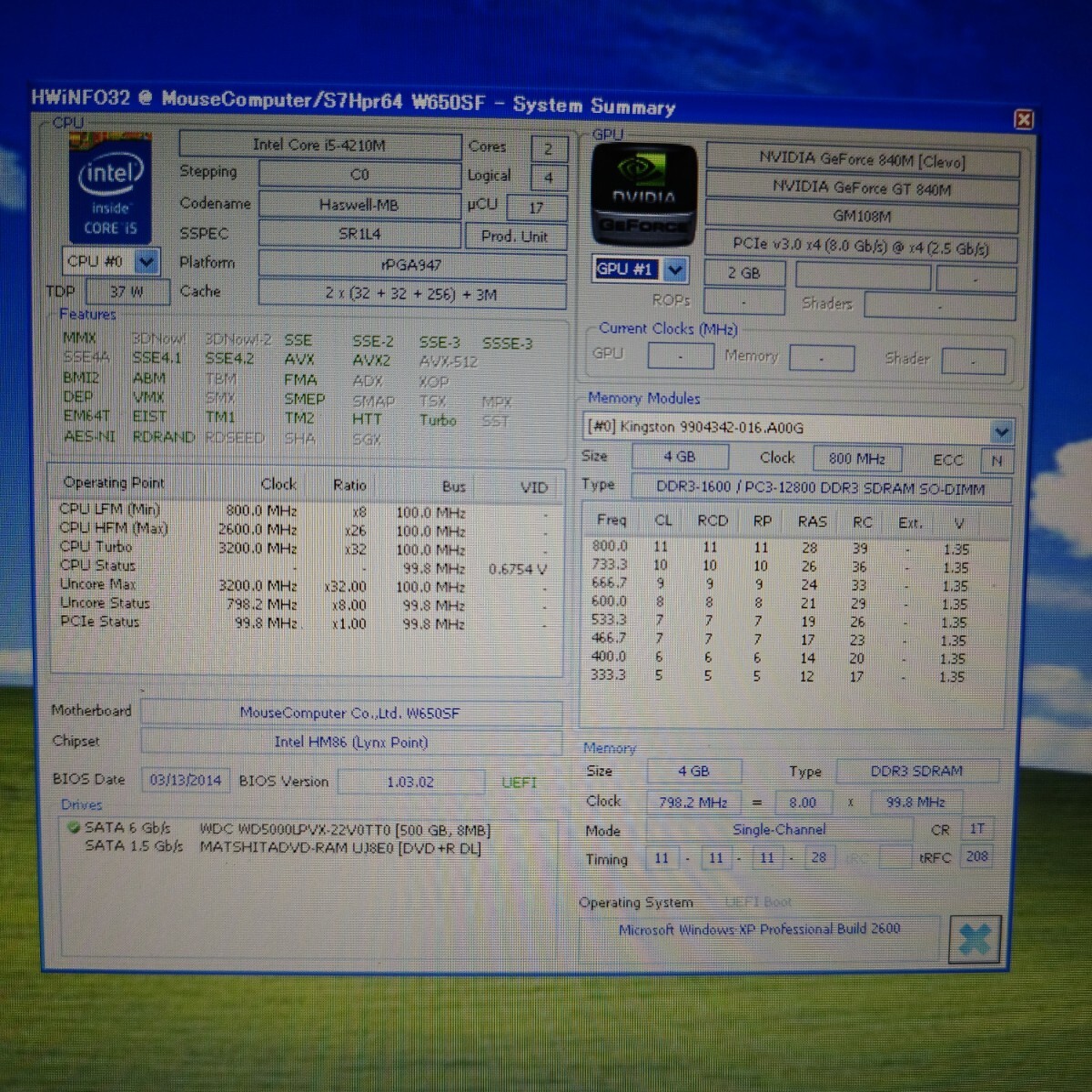Image resolution: width=1092 pixels, height=1092 pixels.
Task: Click the Uncore Status row
Action: (304, 604)
